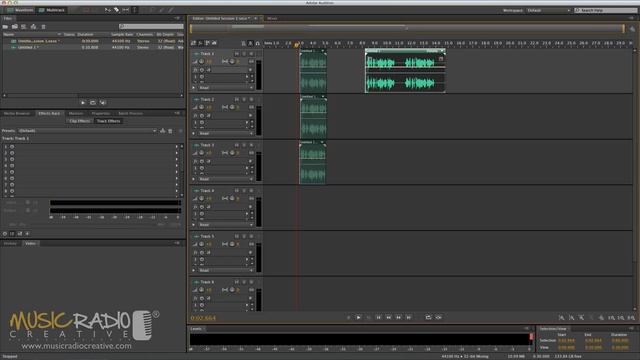Viewport: 640px width, 360px height.
Task: Select the Untitled 2 file row
Action: 93,47
